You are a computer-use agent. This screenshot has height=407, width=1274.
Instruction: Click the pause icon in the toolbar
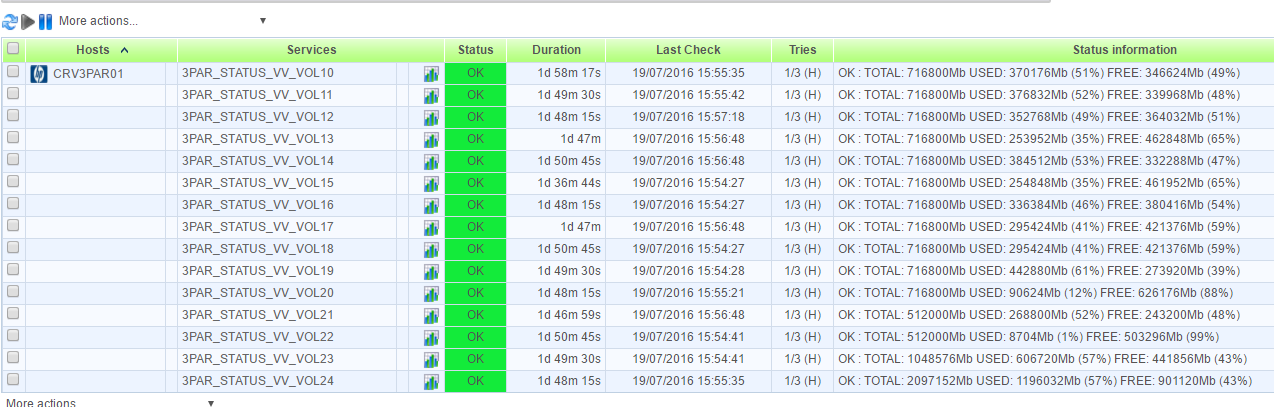[45, 20]
